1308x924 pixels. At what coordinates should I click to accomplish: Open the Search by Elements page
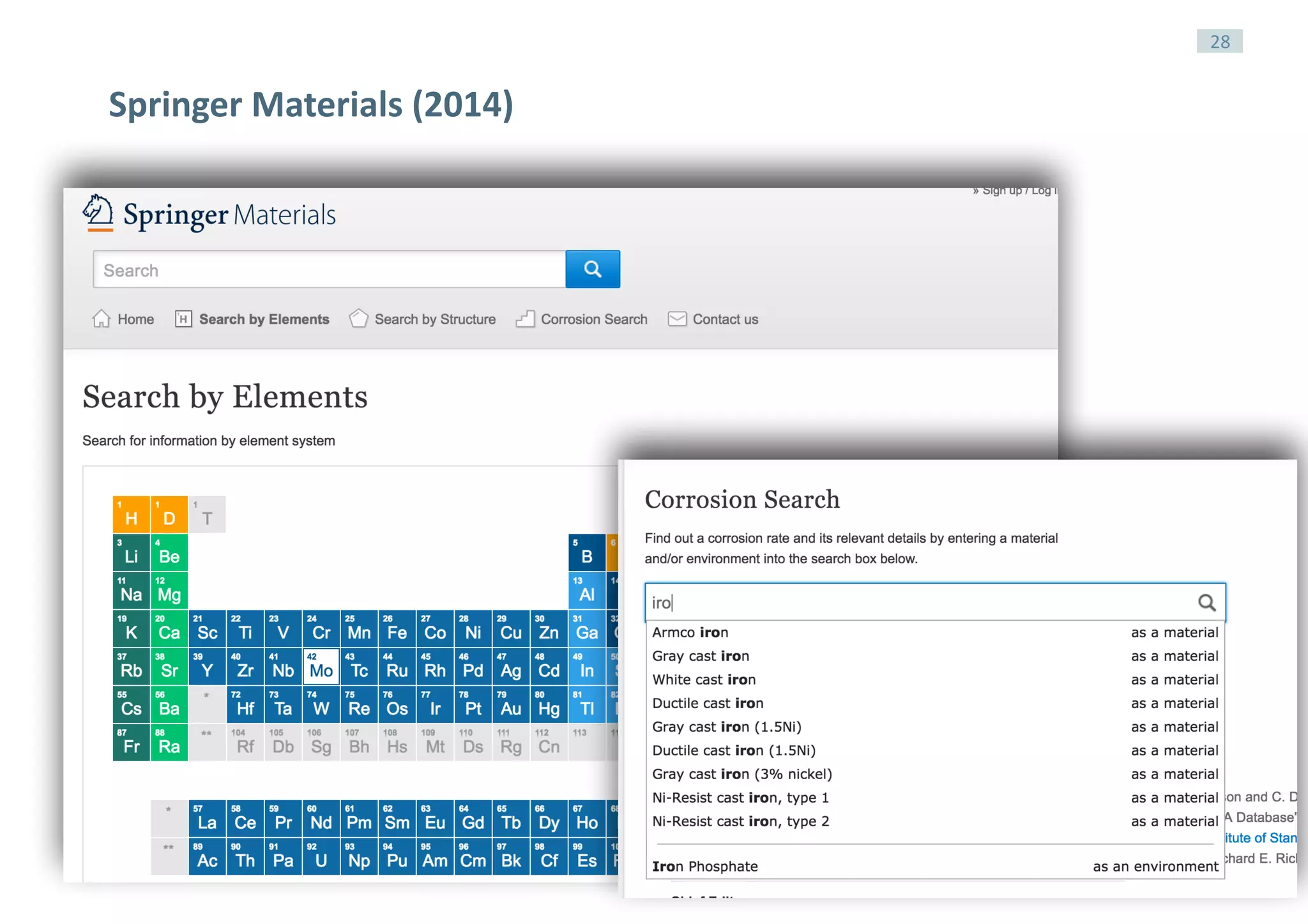pos(252,319)
